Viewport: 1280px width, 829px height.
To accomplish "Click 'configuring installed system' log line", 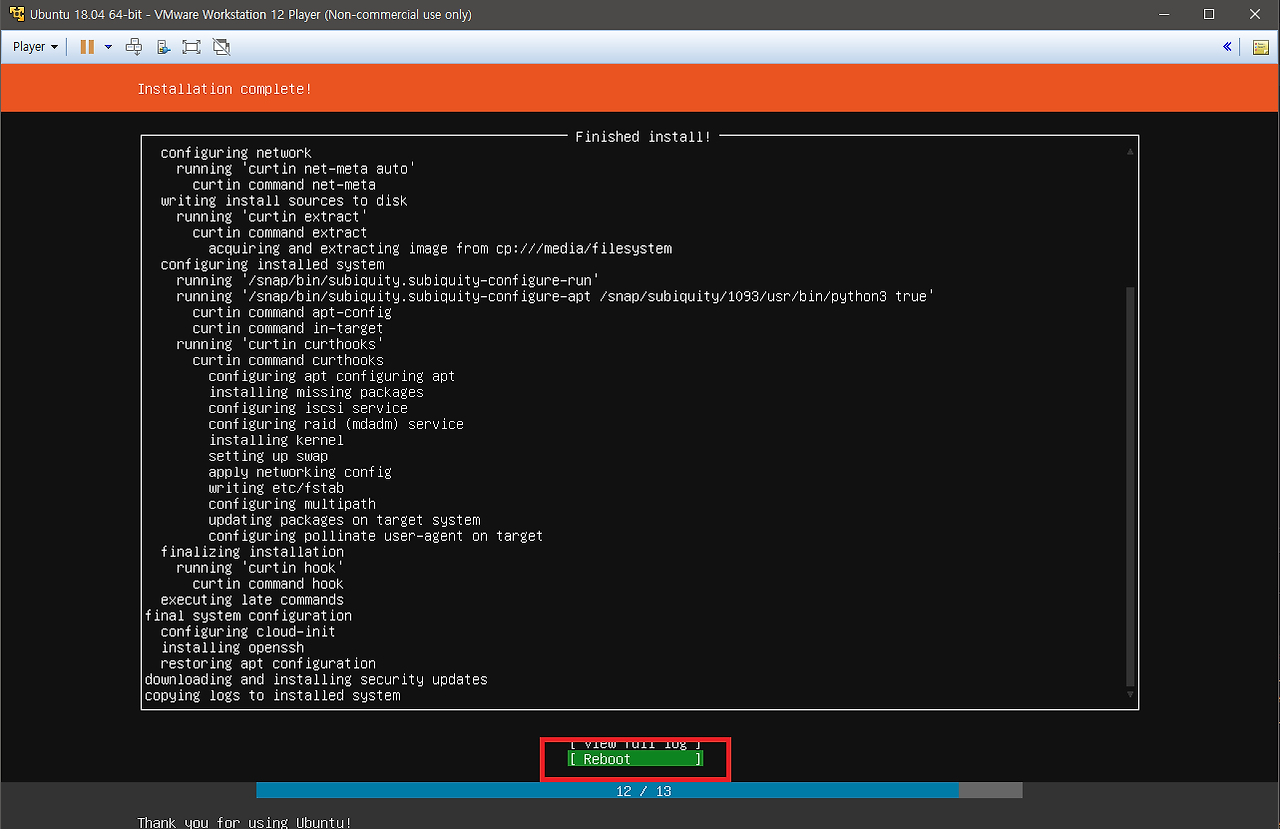I will (x=272, y=265).
